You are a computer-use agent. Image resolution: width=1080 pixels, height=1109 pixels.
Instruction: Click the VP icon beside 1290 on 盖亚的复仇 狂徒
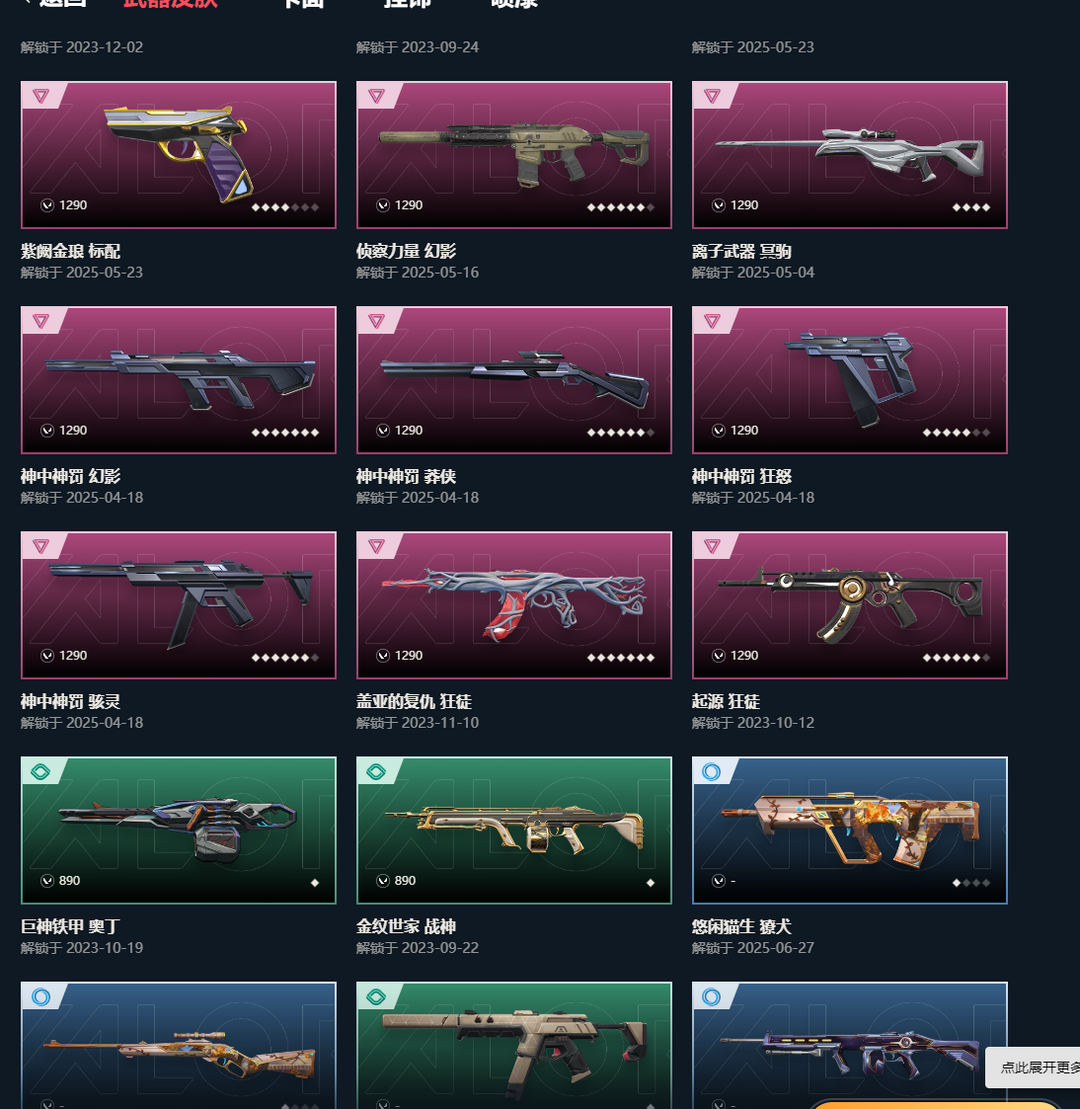click(x=383, y=656)
